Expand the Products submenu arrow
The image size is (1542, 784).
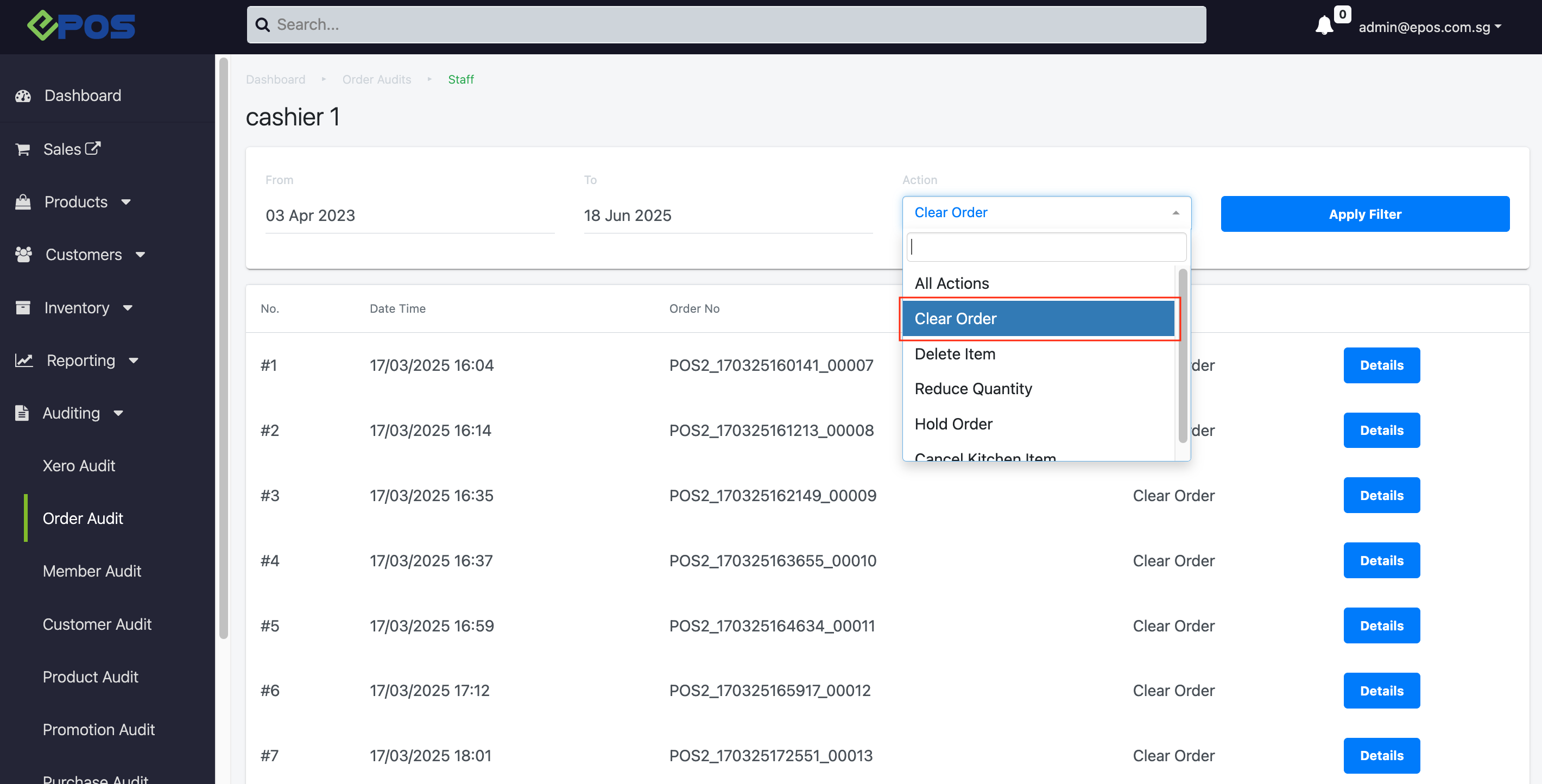point(126,203)
